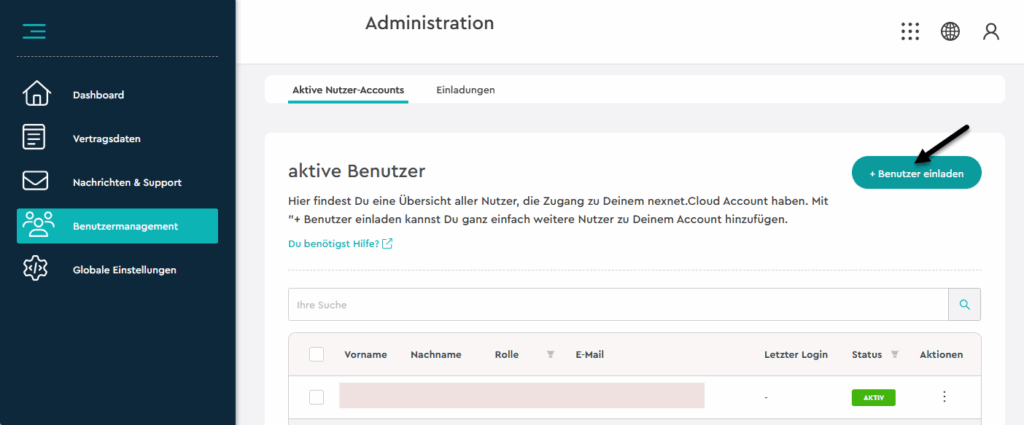The height and width of the screenshot is (425, 1024).
Task: Click the search magnifier button
Action: 964,304
